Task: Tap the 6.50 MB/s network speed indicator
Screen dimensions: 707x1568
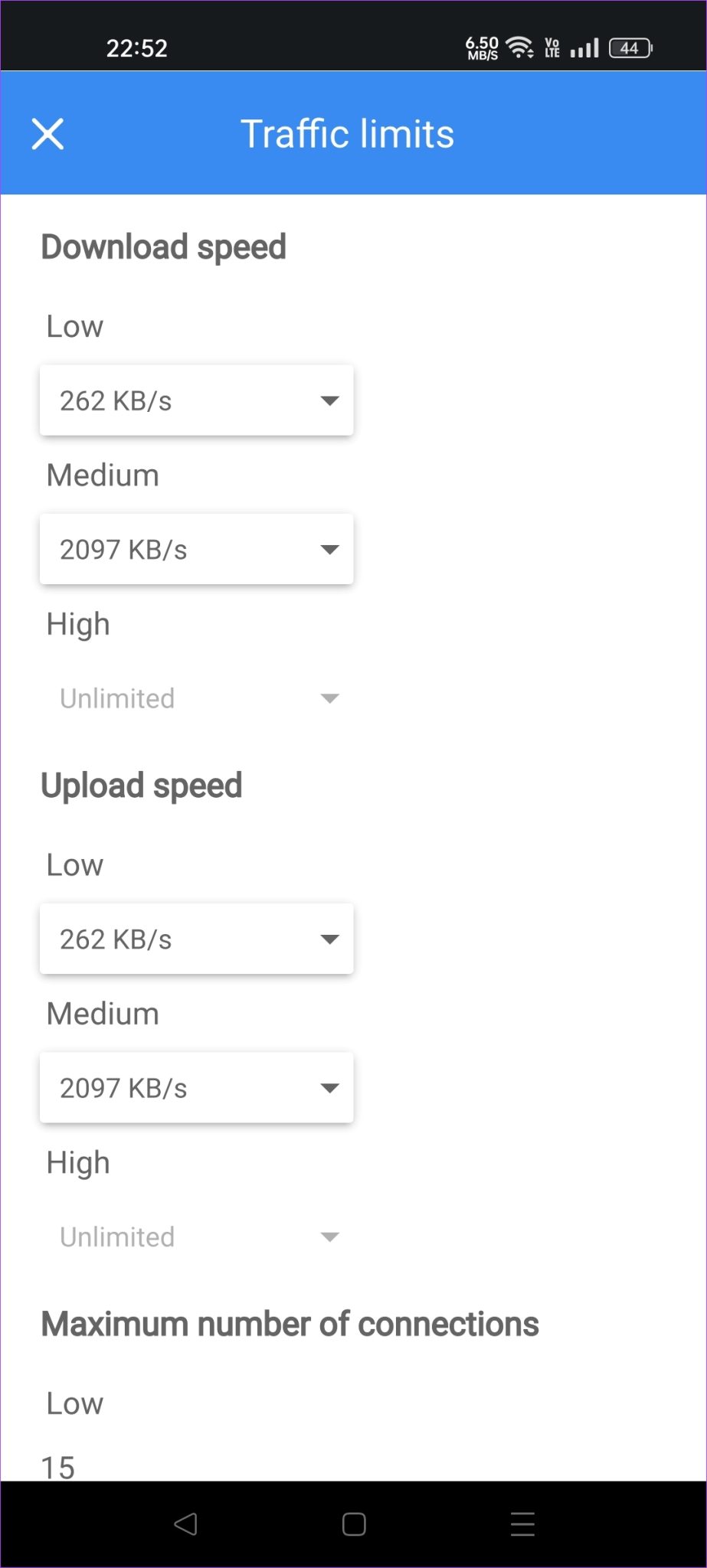Action: click(481, 47)
